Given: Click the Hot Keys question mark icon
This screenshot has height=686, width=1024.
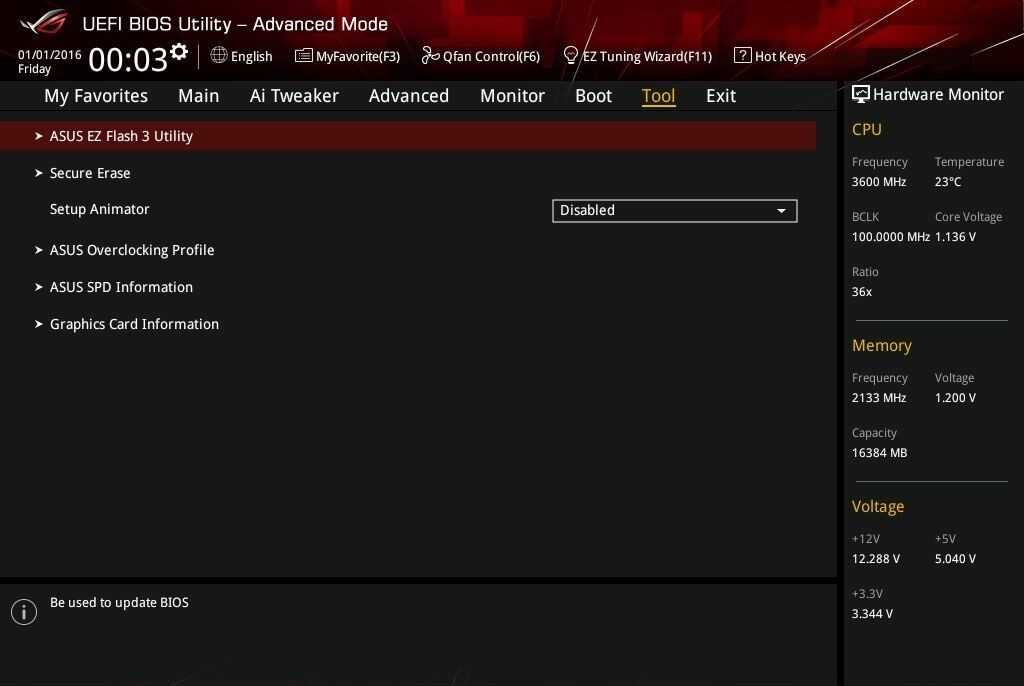Looking at the screenshot, I should 742,55.
